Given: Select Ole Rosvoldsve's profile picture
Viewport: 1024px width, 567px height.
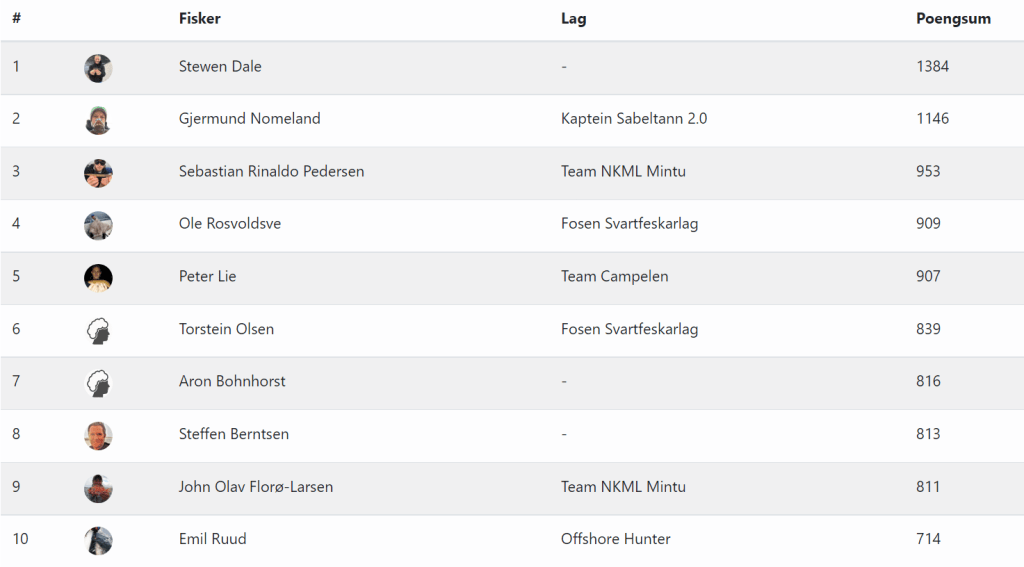Looking at the screenshot, I should point(98,224).
